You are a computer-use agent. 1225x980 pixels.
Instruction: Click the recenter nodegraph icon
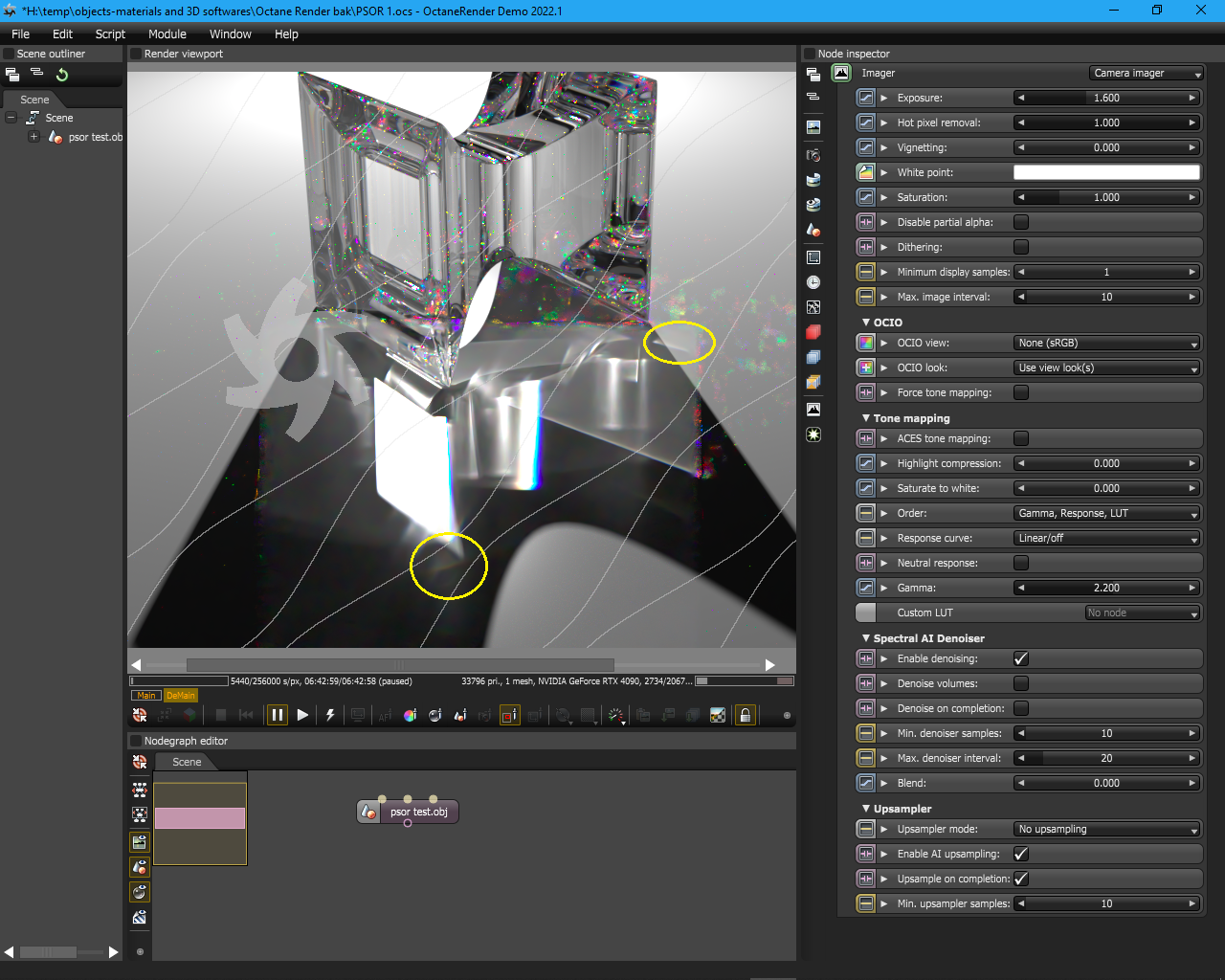[x=140, y=762]
